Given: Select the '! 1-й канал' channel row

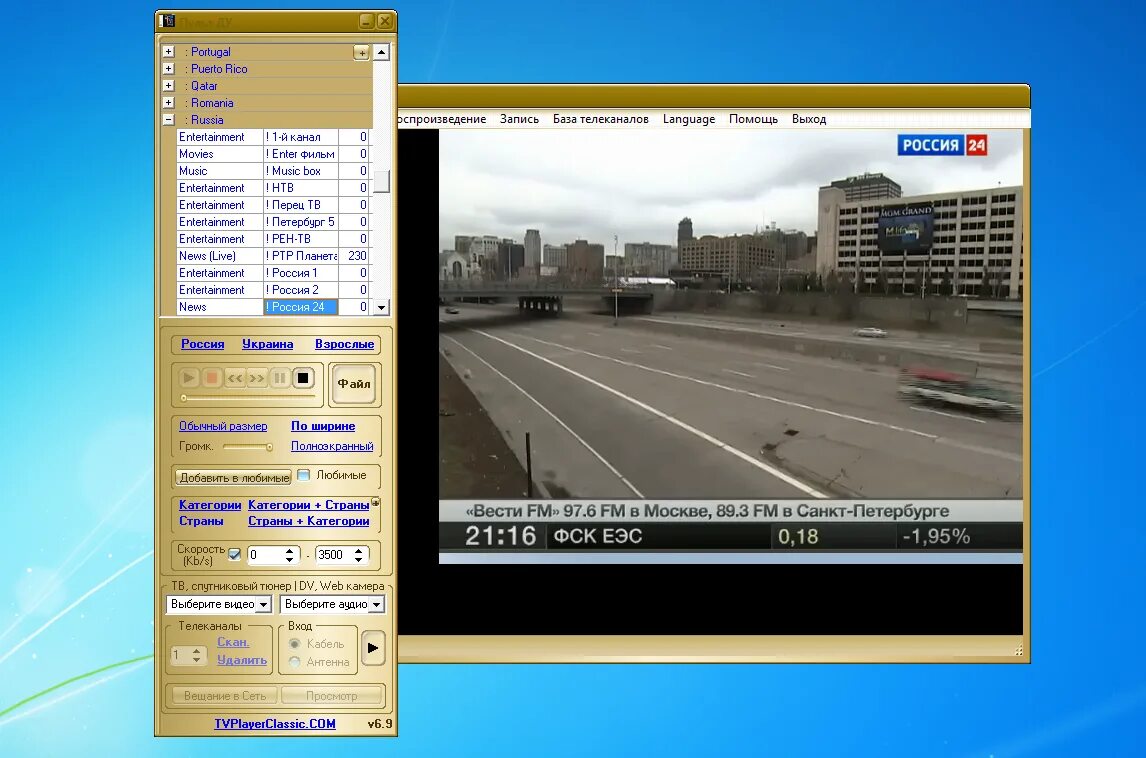Looking at the screenshot, I should click(x=273, y=137).
